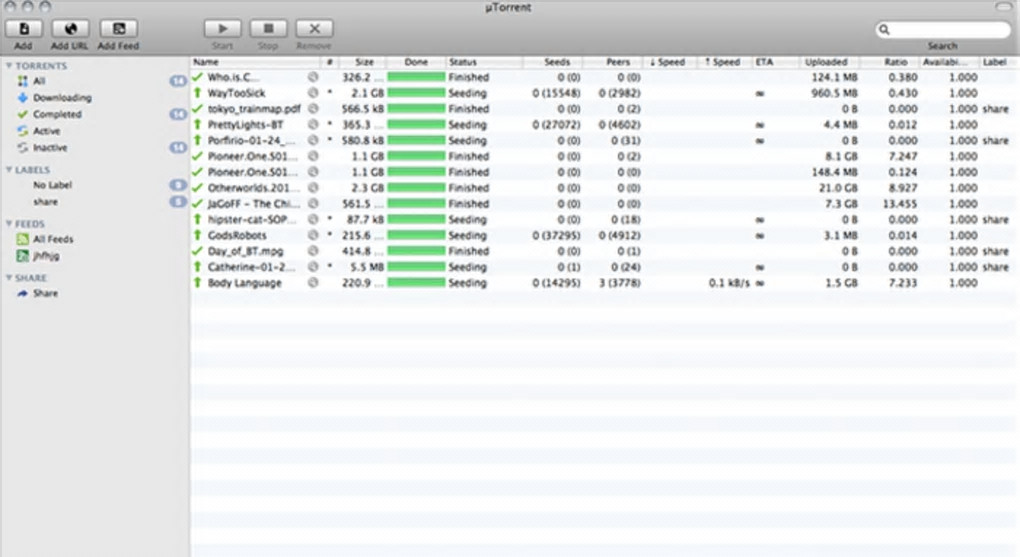Click the Add Feed RSS icon
The image size is (1020, 557).
click(118, 29)
